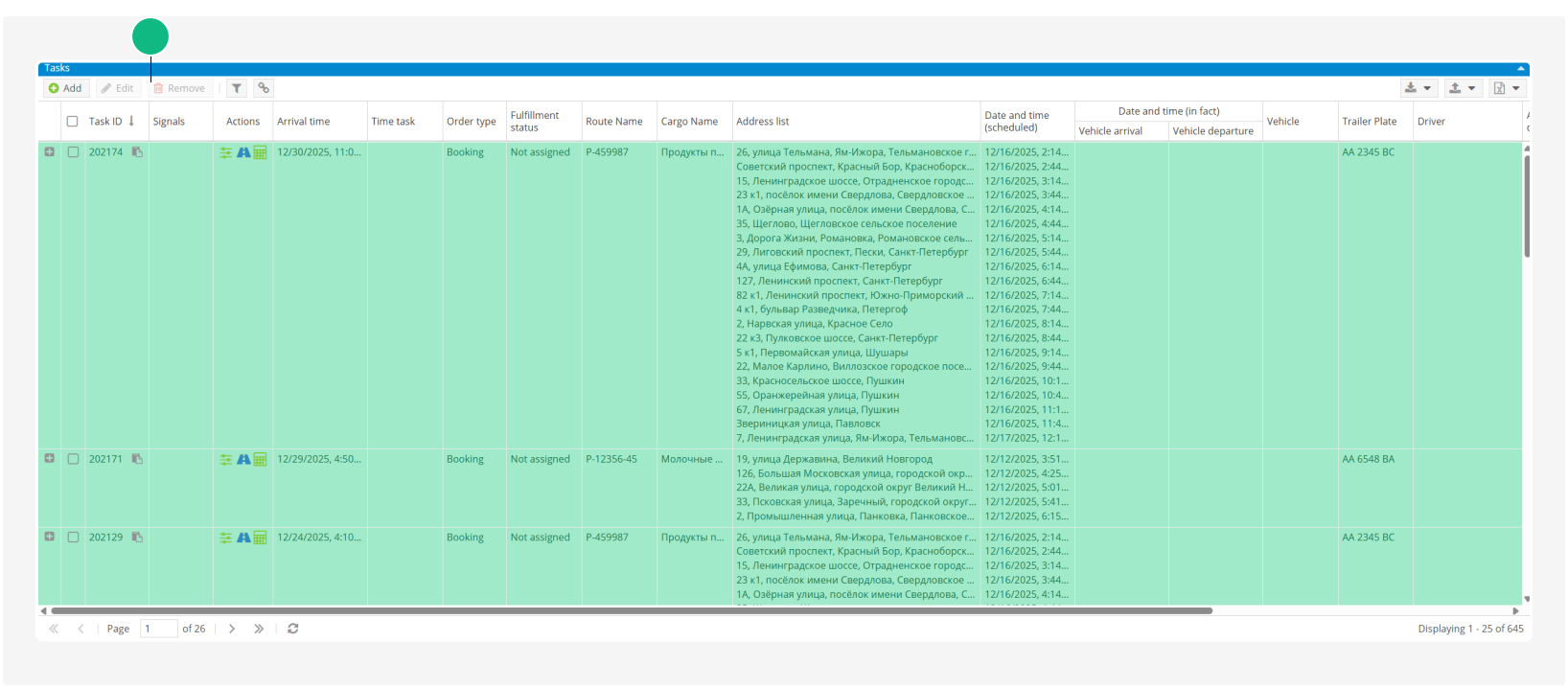Open the Excel export dropdown
Image resolution: width=1568 pixels, height=688 pixels.
[1506, 88]
